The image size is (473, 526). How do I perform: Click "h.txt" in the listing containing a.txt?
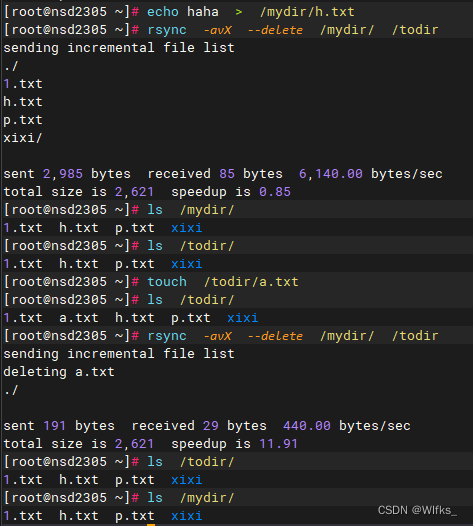[x=135, y=318]
